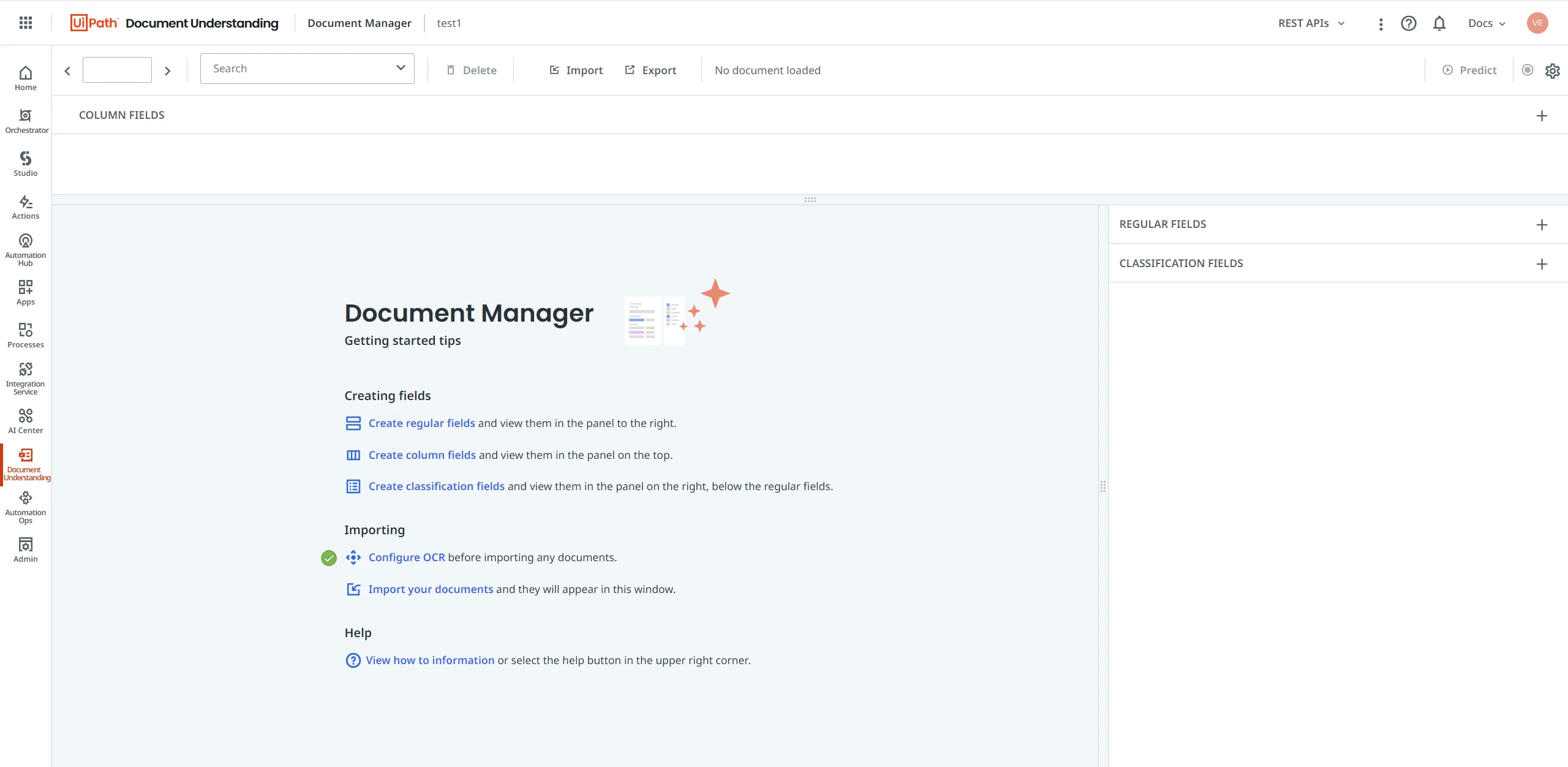Go to Home in the sidebar
1568x767 pixels.
click(x=26, y=78)
